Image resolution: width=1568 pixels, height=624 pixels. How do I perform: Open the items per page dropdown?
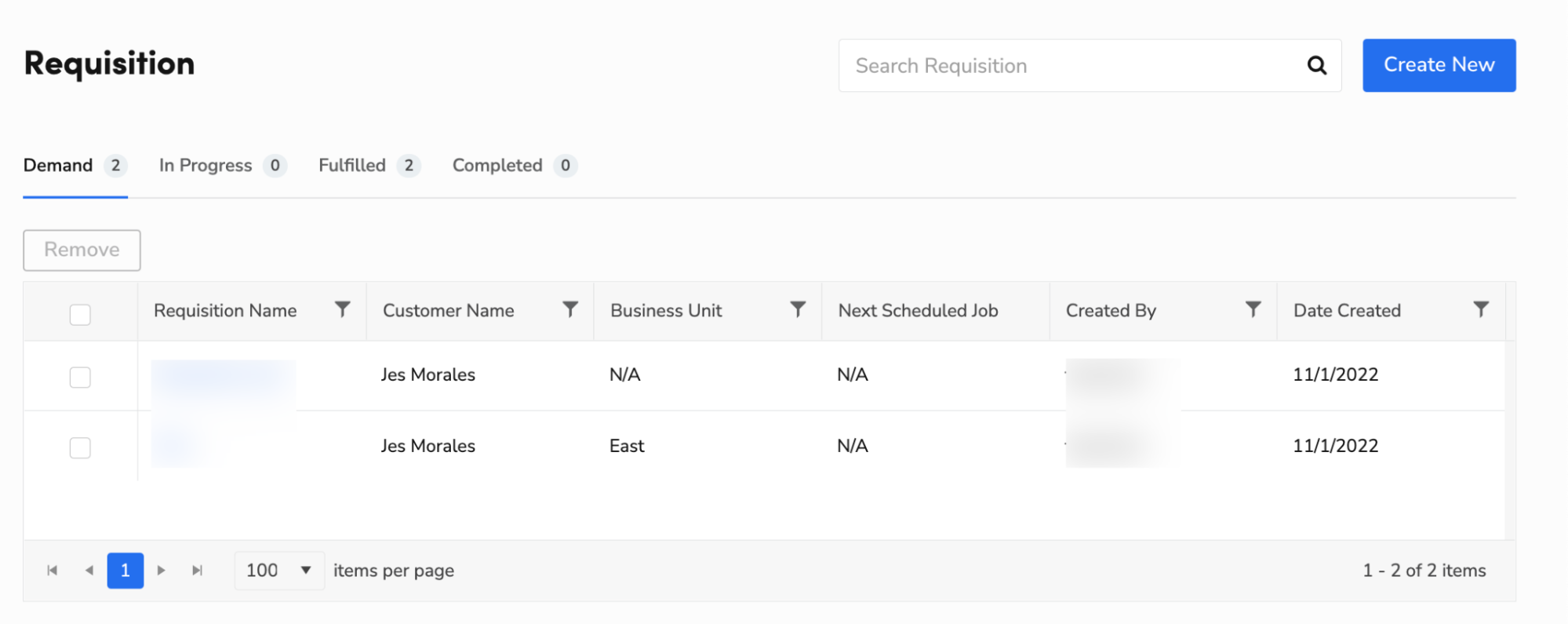click(279, 571)
